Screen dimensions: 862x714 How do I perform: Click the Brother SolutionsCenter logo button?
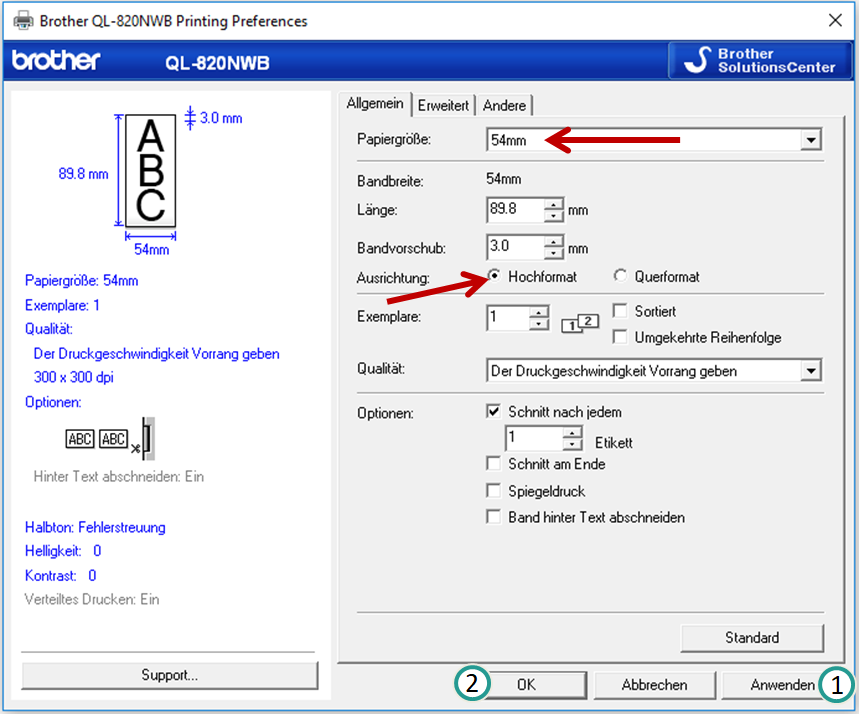coord(760,60)
